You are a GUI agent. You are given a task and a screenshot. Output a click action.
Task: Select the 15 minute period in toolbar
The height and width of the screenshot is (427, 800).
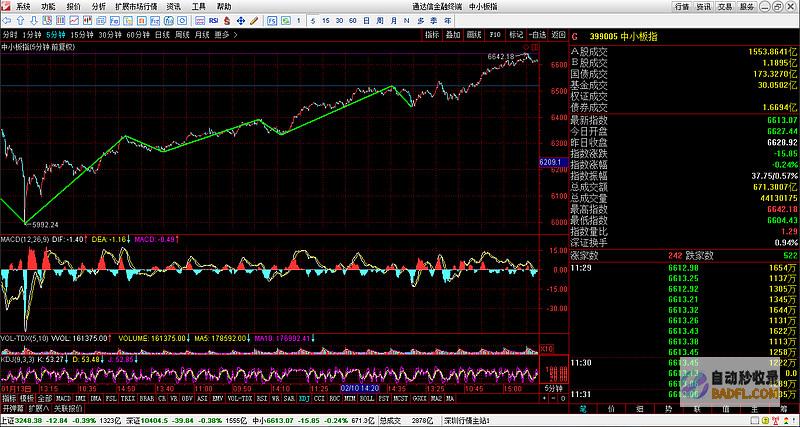click(x=326, y=21)
